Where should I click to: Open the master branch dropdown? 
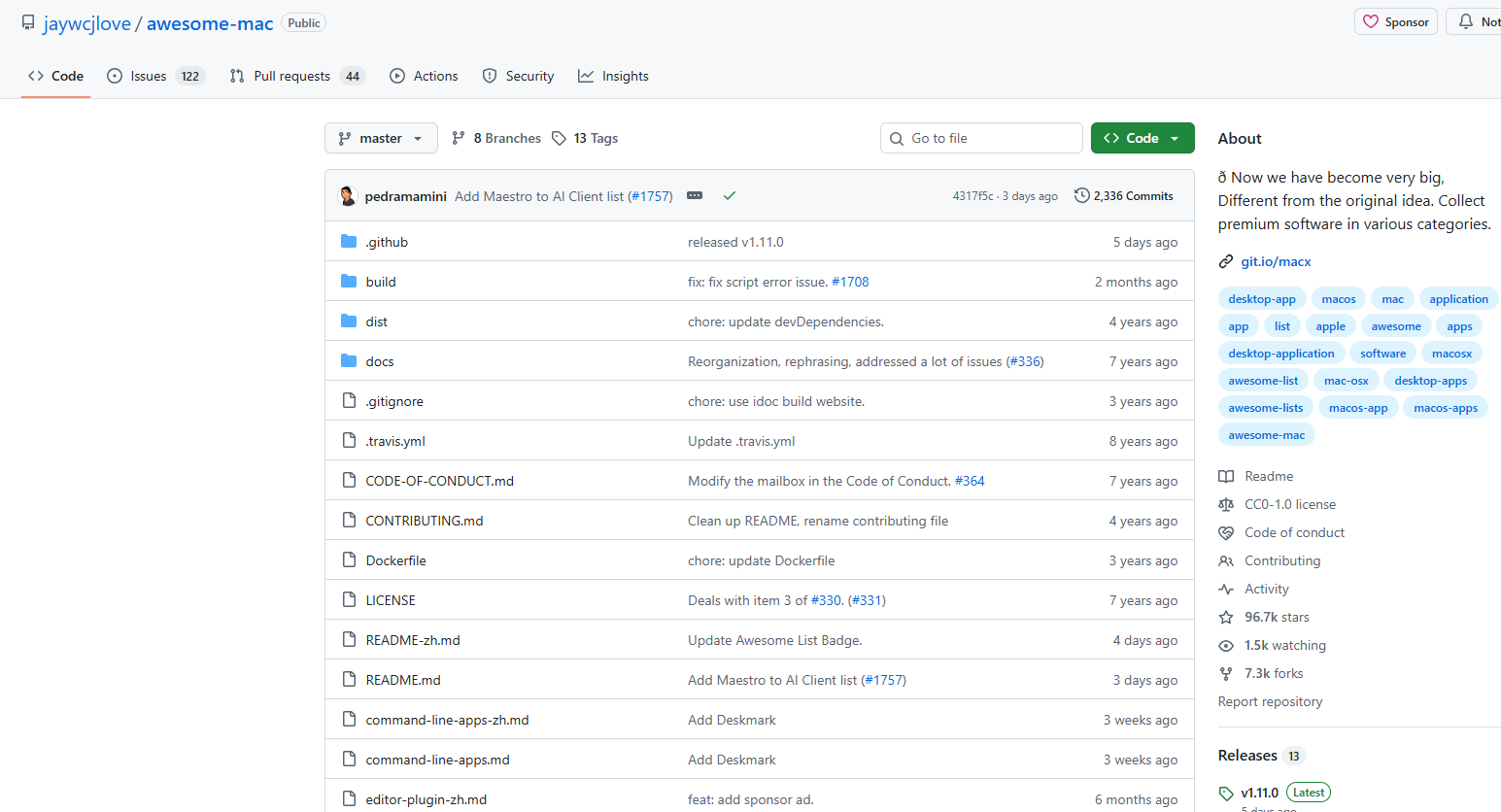(381, 138)
